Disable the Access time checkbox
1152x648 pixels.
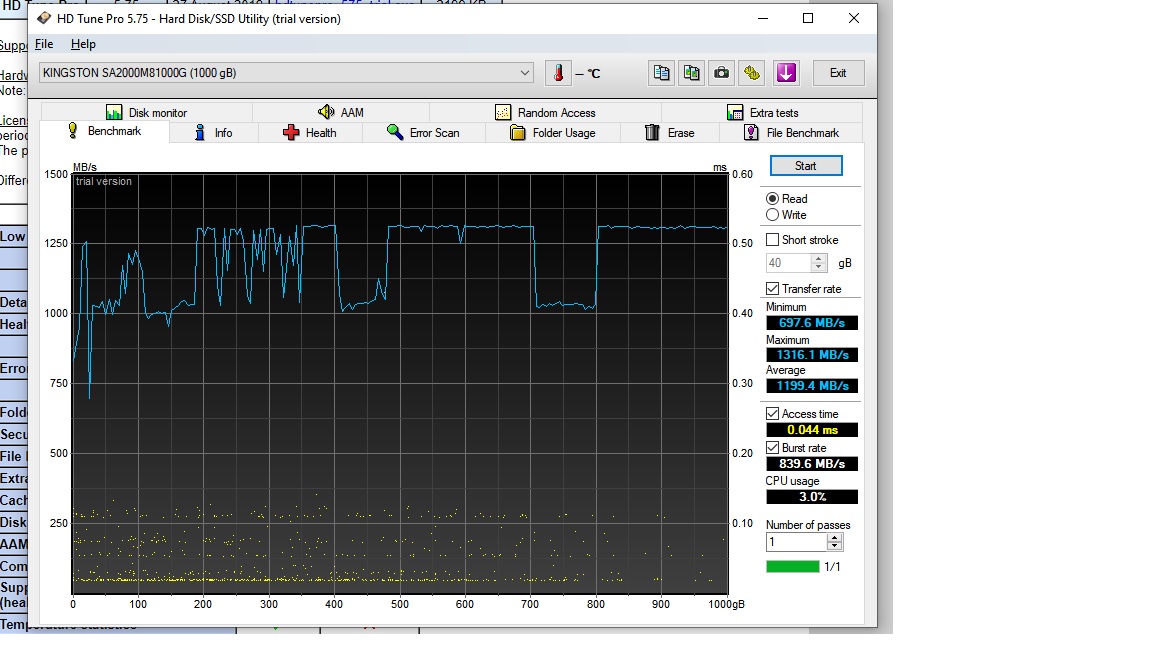tap(772, 414)
